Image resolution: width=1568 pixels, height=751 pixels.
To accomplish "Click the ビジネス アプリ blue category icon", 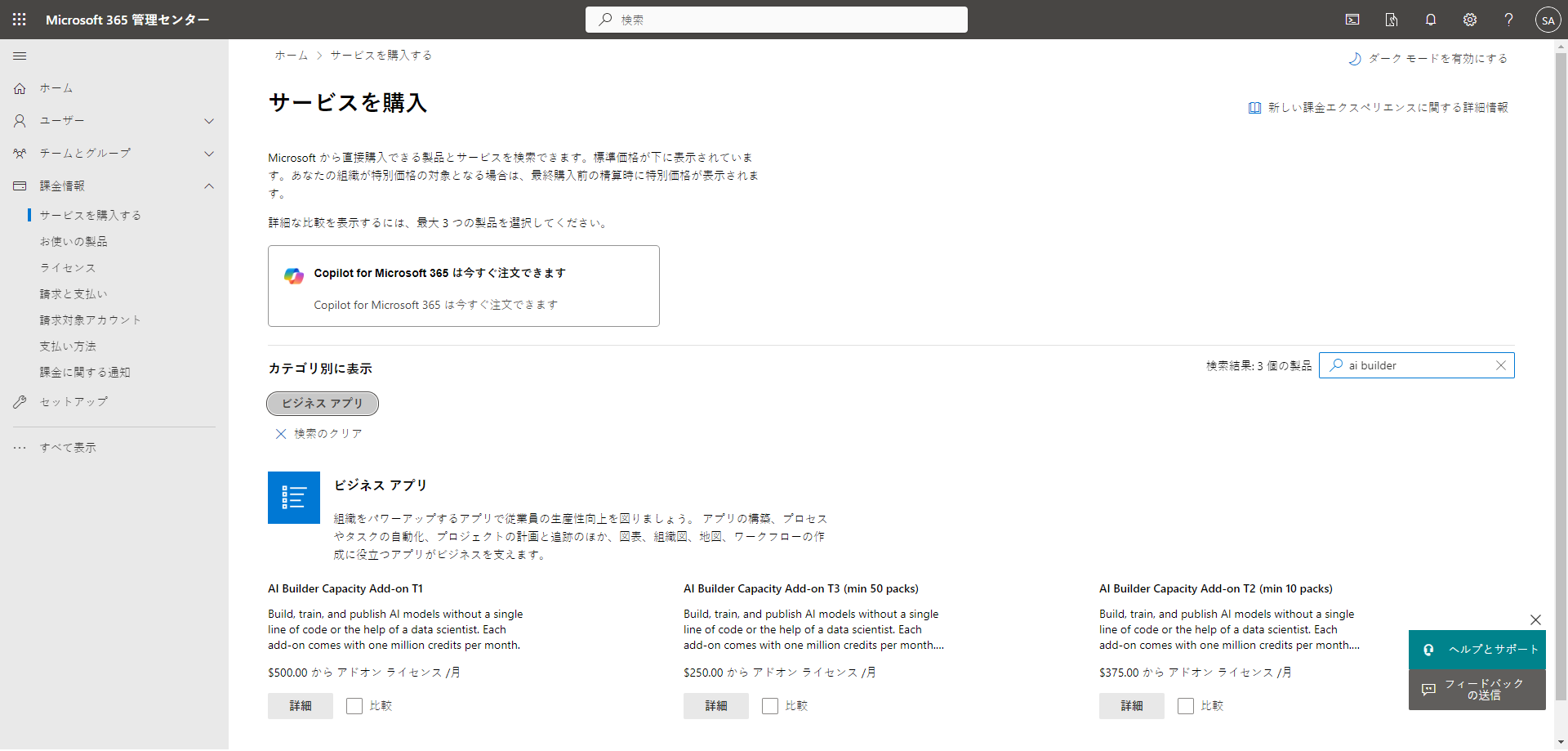I will pos(294,498).
